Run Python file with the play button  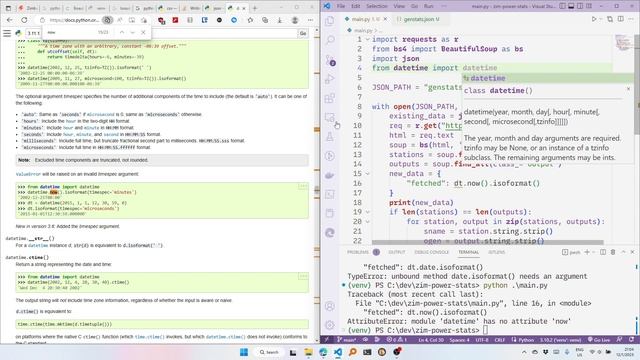(x=594, y=19)
